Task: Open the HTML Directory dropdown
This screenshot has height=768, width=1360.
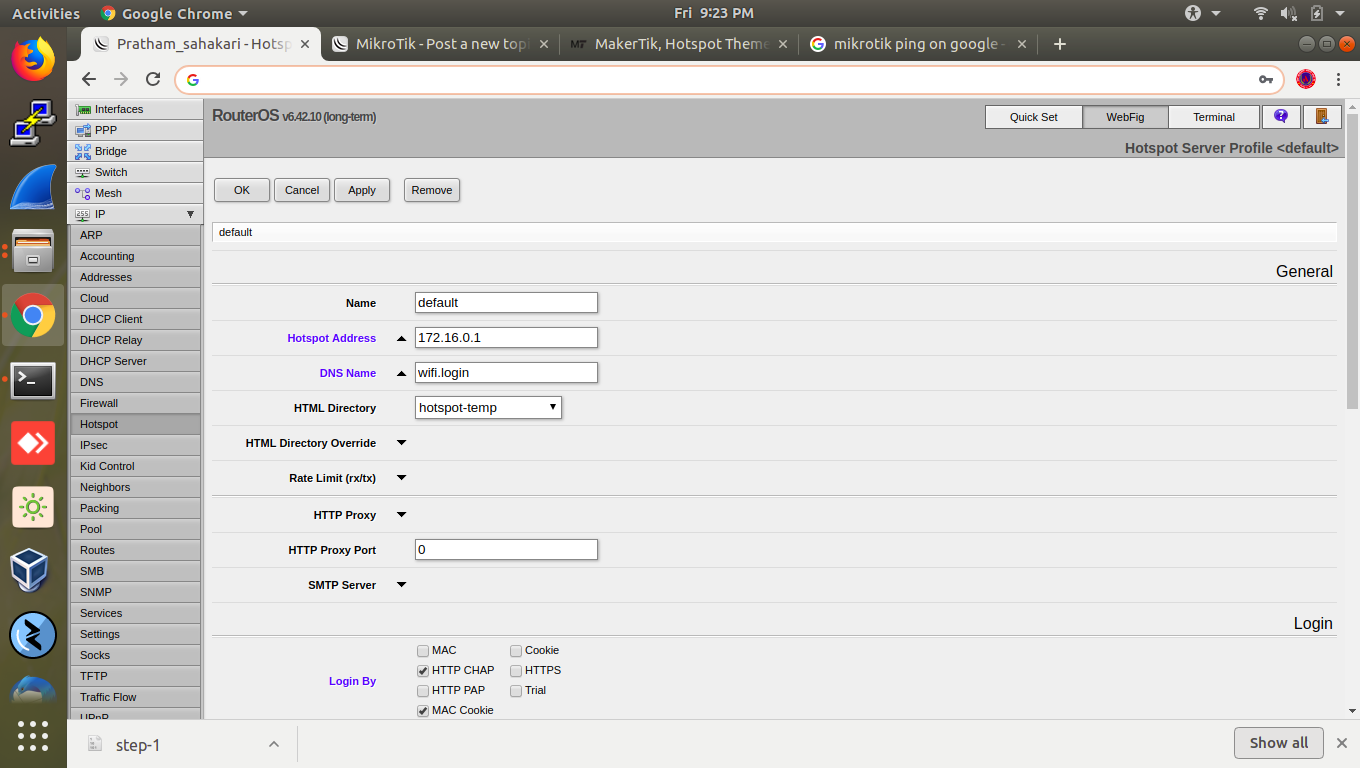Action: click(x=488, y=408)
